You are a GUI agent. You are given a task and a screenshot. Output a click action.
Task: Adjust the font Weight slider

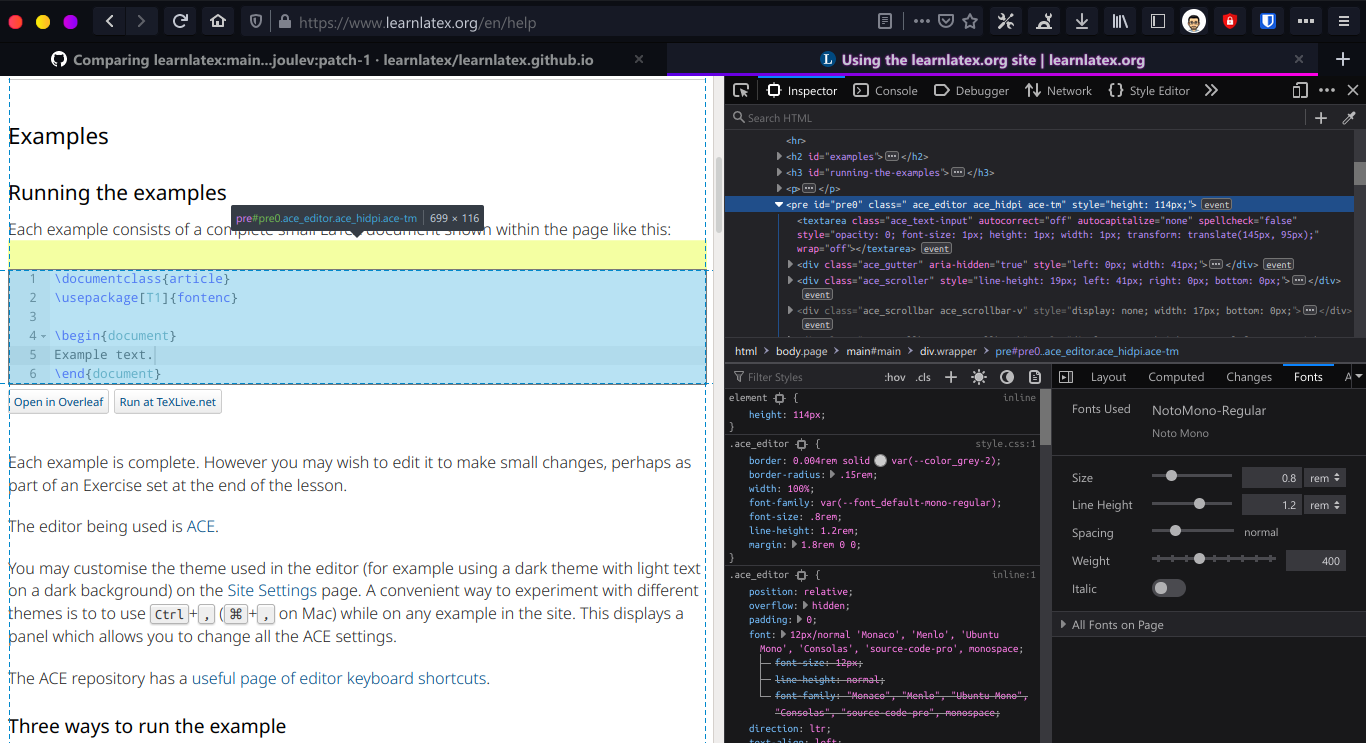(1200, 560)
